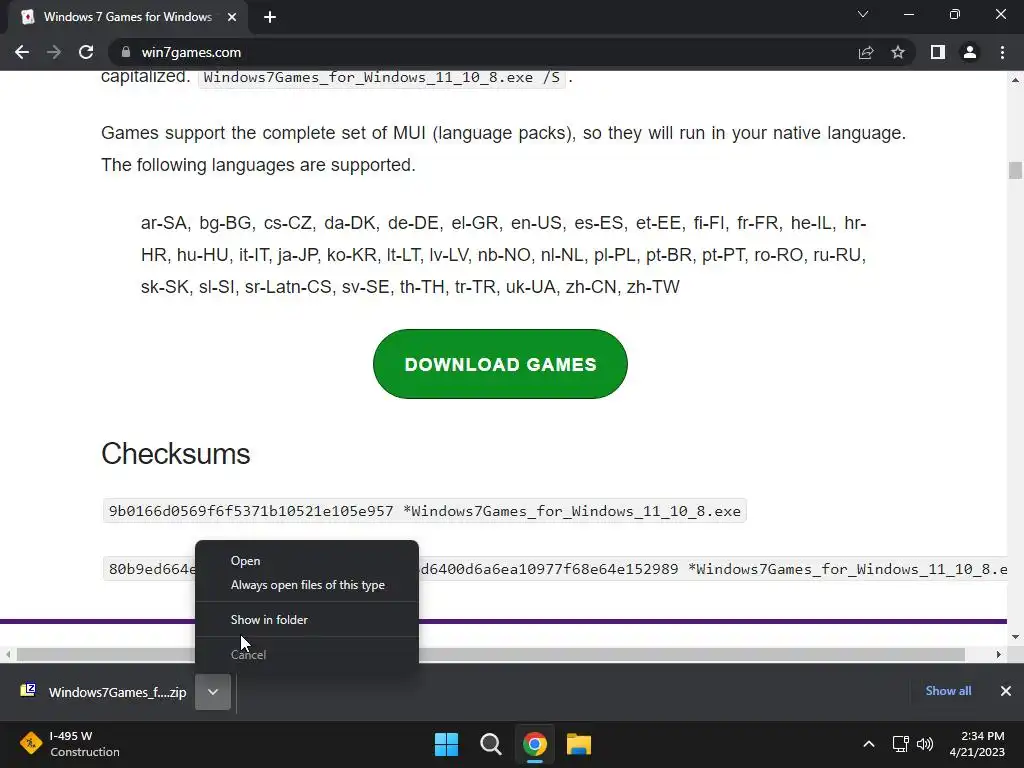Click the 9b0166d0569f checksum line

pyautogui.click(x=424, y=511)
